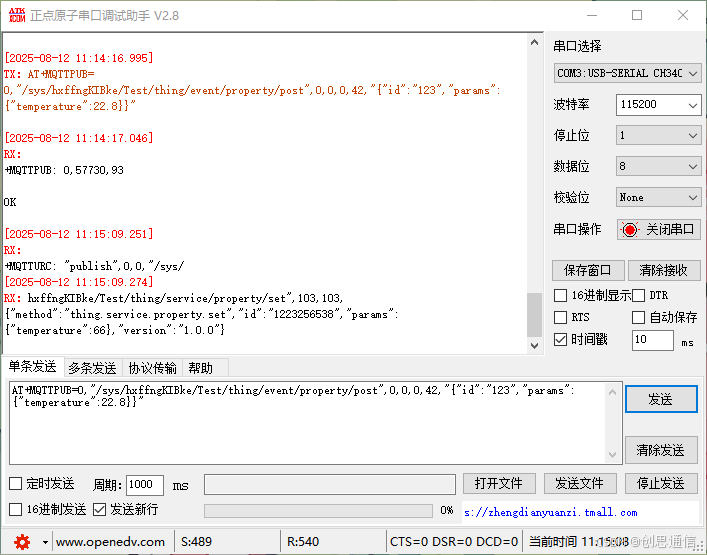
Task: Switch to the 协议传输 tab
Action: pyautogui.click(x=152, y=368)
